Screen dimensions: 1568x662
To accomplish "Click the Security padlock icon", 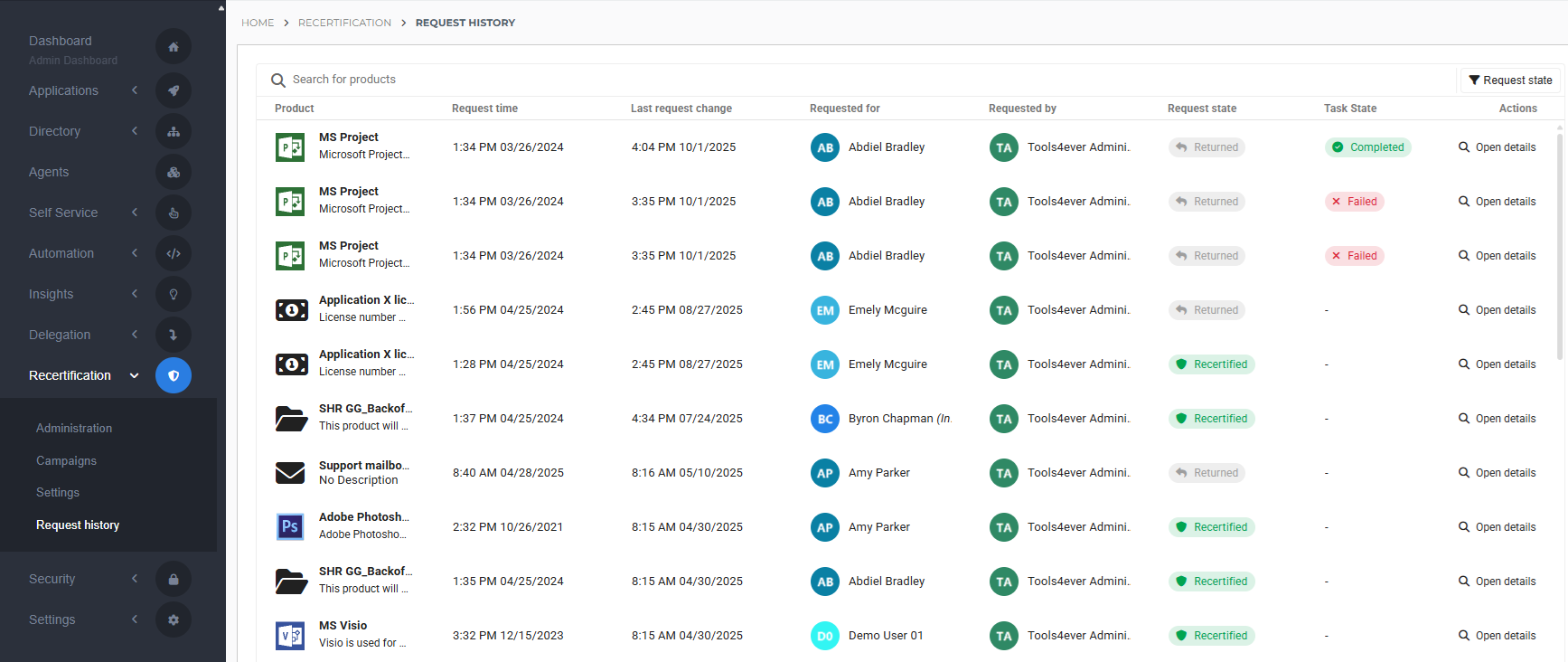I will click(174, 580).
